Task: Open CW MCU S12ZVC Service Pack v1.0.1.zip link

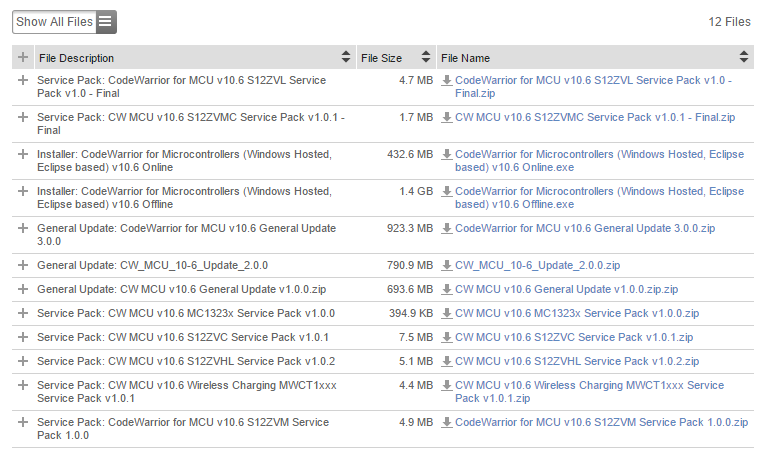Action: (574, 337)
